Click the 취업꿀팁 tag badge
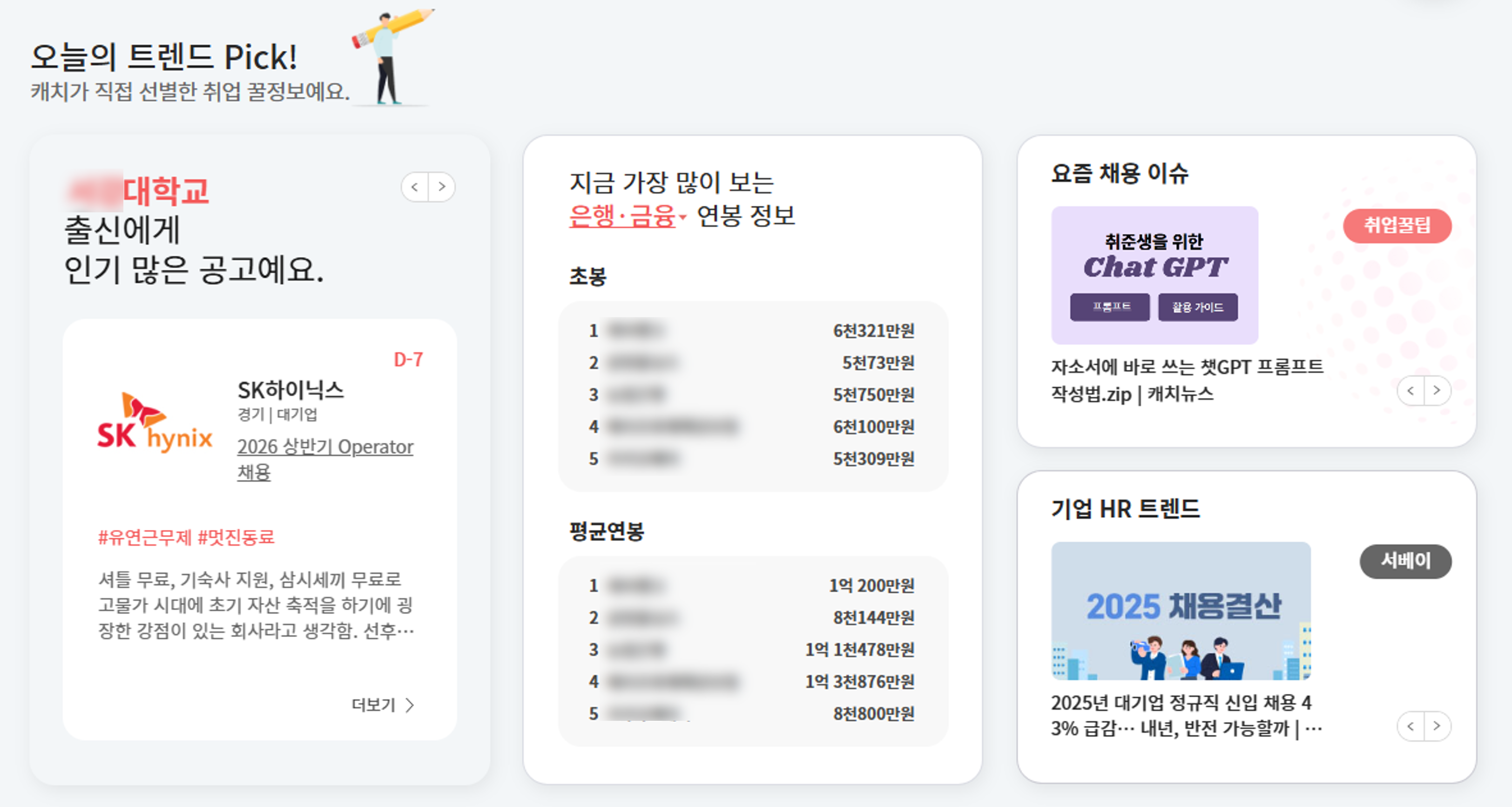 point(1397,225)
